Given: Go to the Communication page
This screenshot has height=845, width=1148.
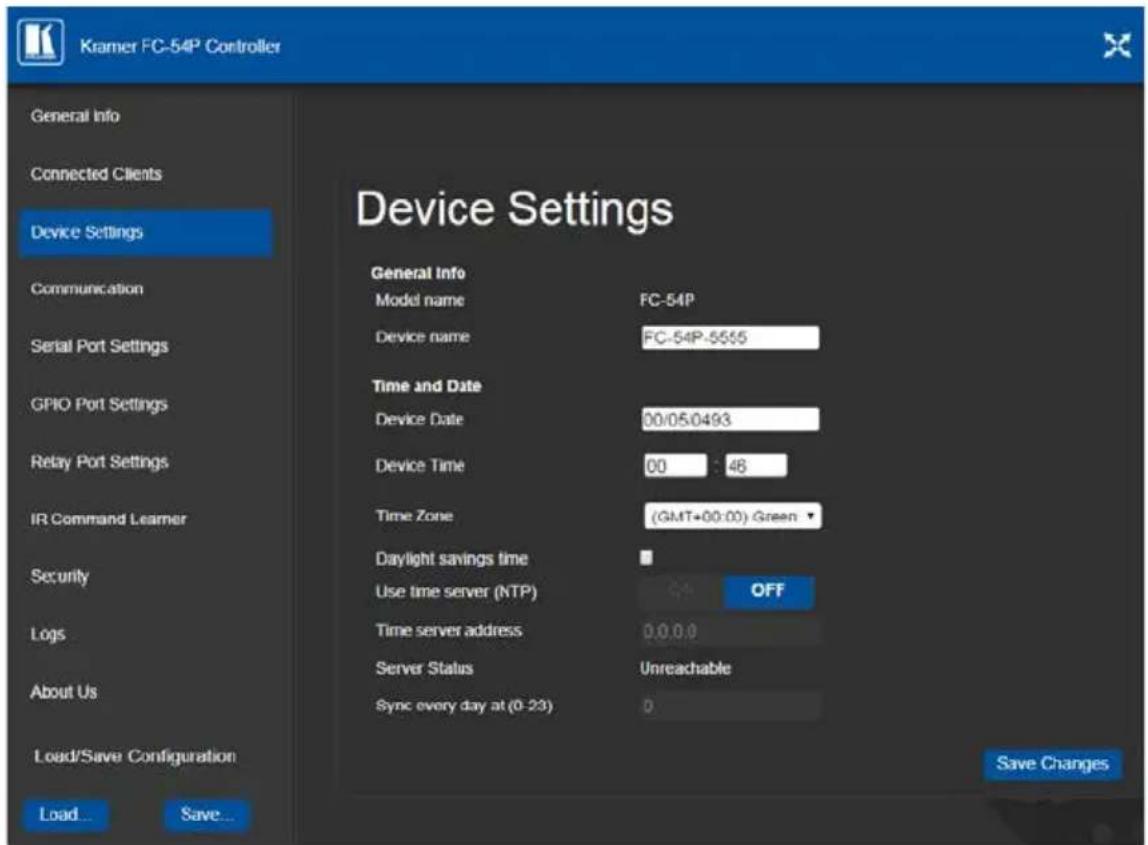Looking at the screenshot, I should [x=86, y=289].
